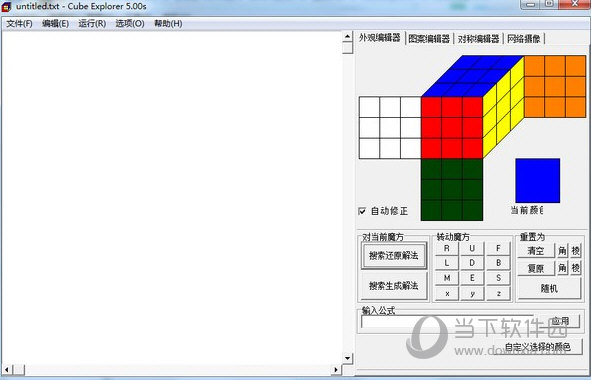Pick the center facelet of the white face
The height and width of the screenshot is (380, 591).
390,128
